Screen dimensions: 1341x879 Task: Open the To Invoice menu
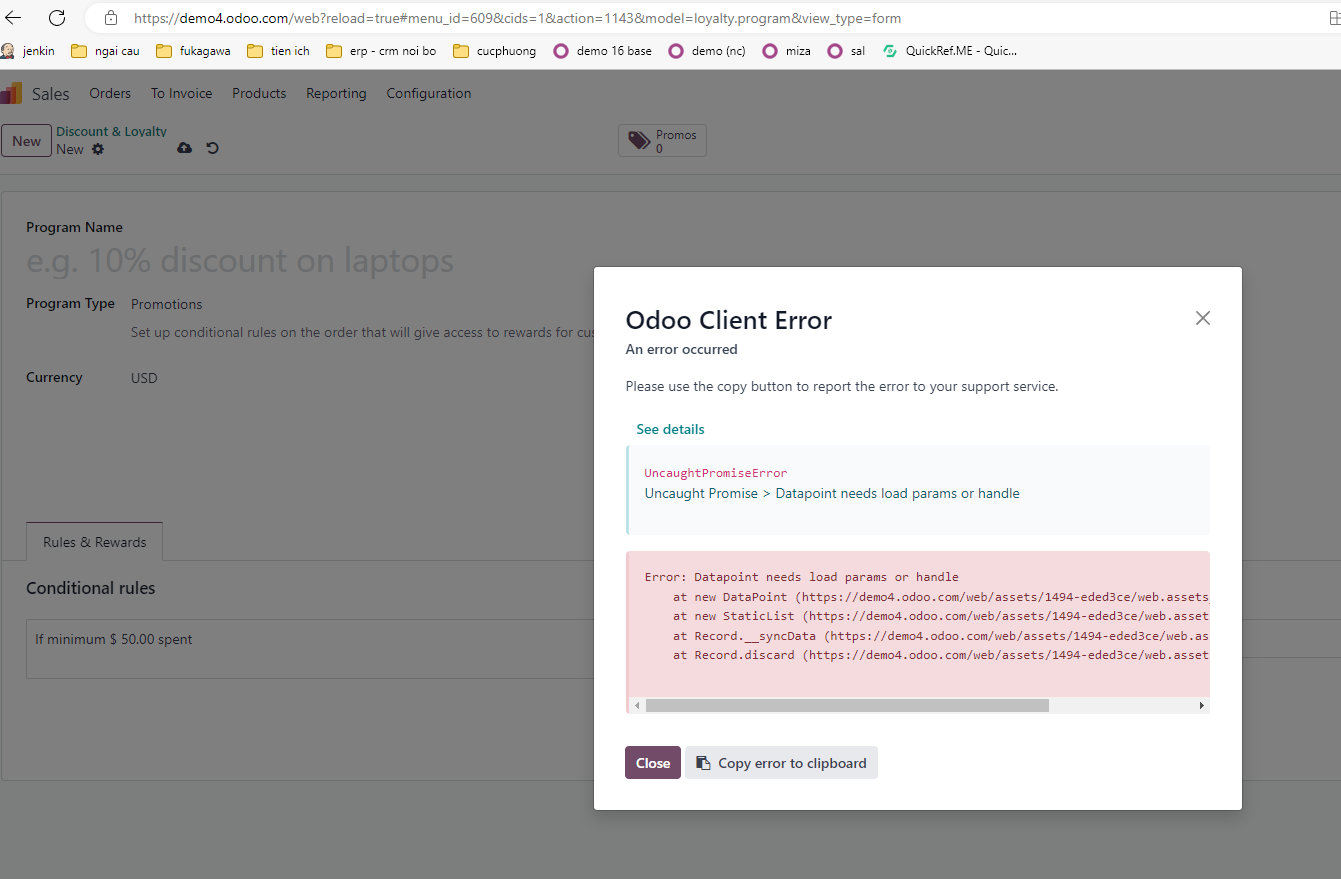click(181, 93)
